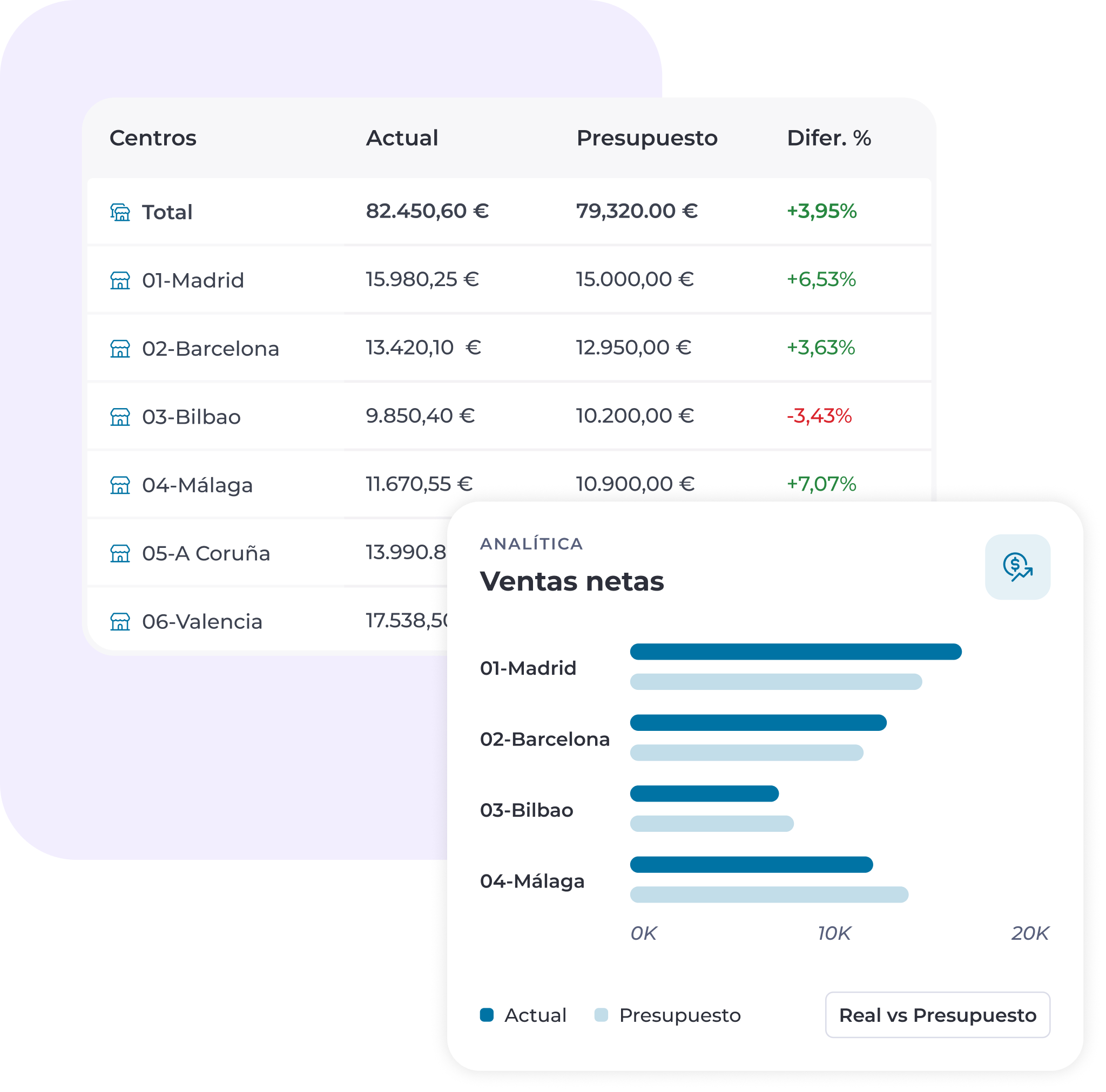Open the sales growth icon in Ventas netas card

coord(1017,567)
